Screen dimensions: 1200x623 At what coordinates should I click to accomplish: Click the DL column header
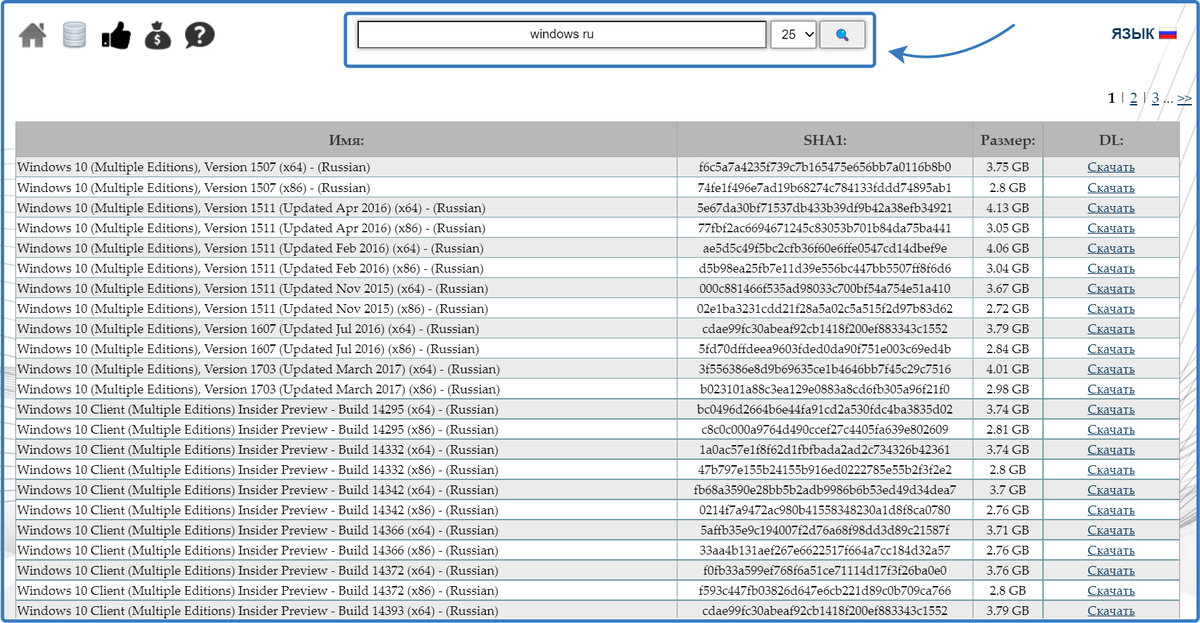(1111, 140)
